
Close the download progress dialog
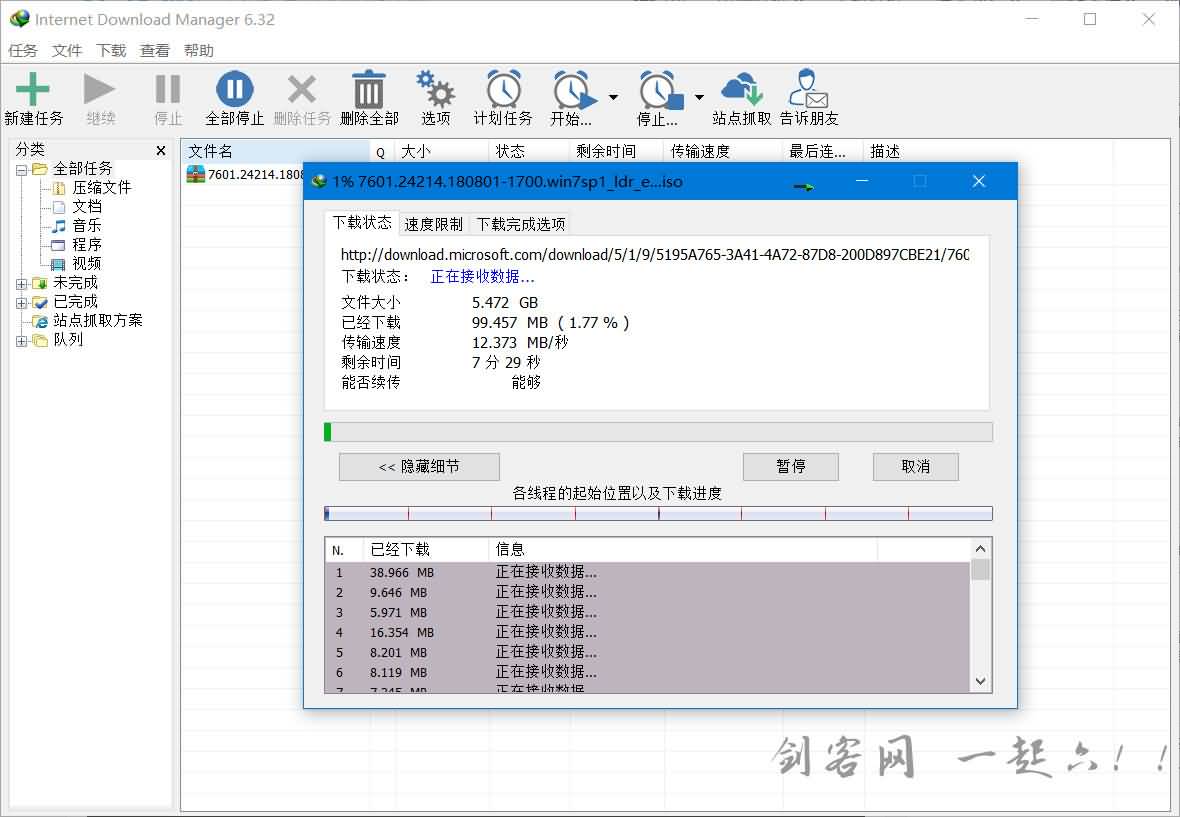978,181
